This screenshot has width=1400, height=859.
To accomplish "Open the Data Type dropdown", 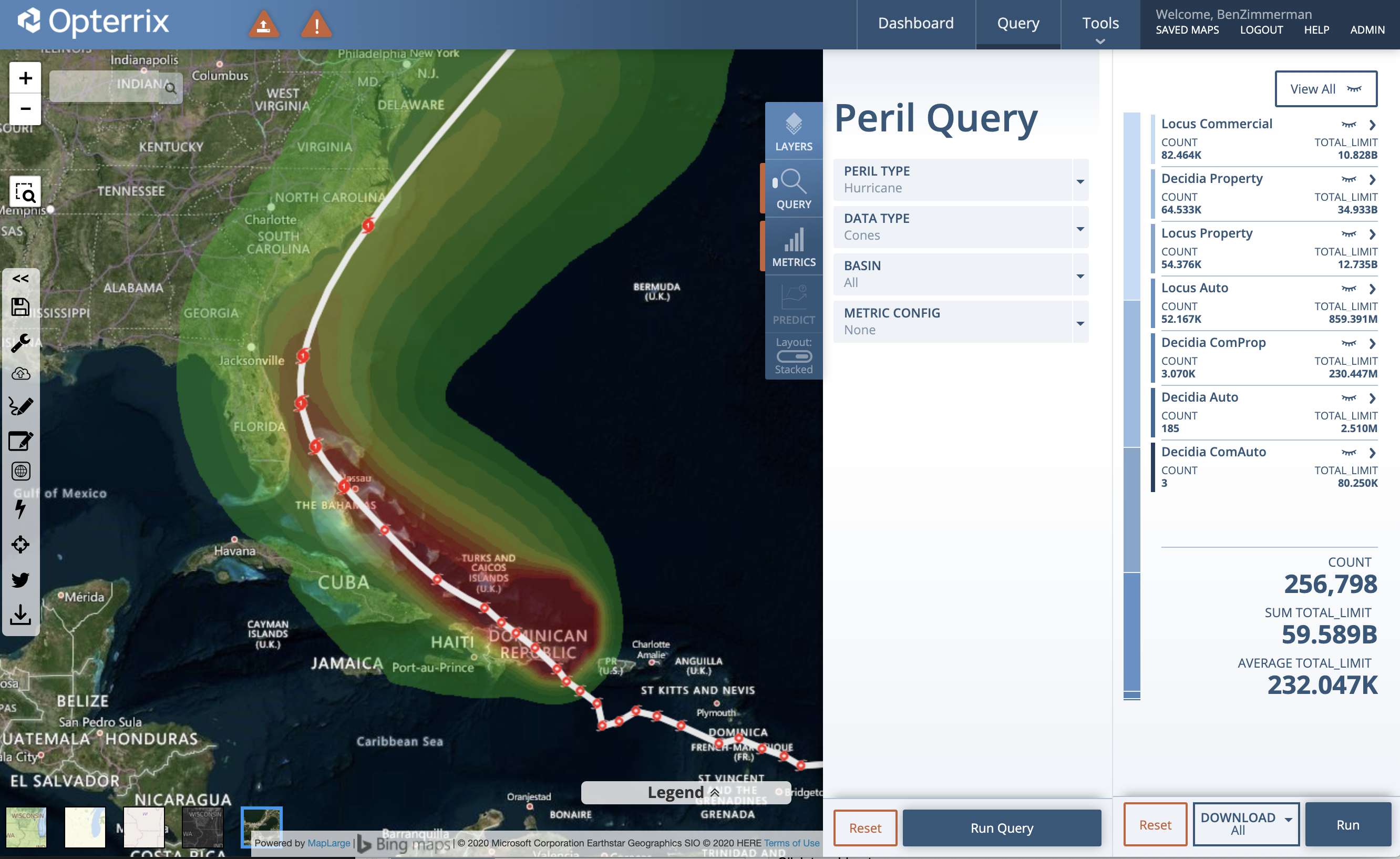I will 960,227.
